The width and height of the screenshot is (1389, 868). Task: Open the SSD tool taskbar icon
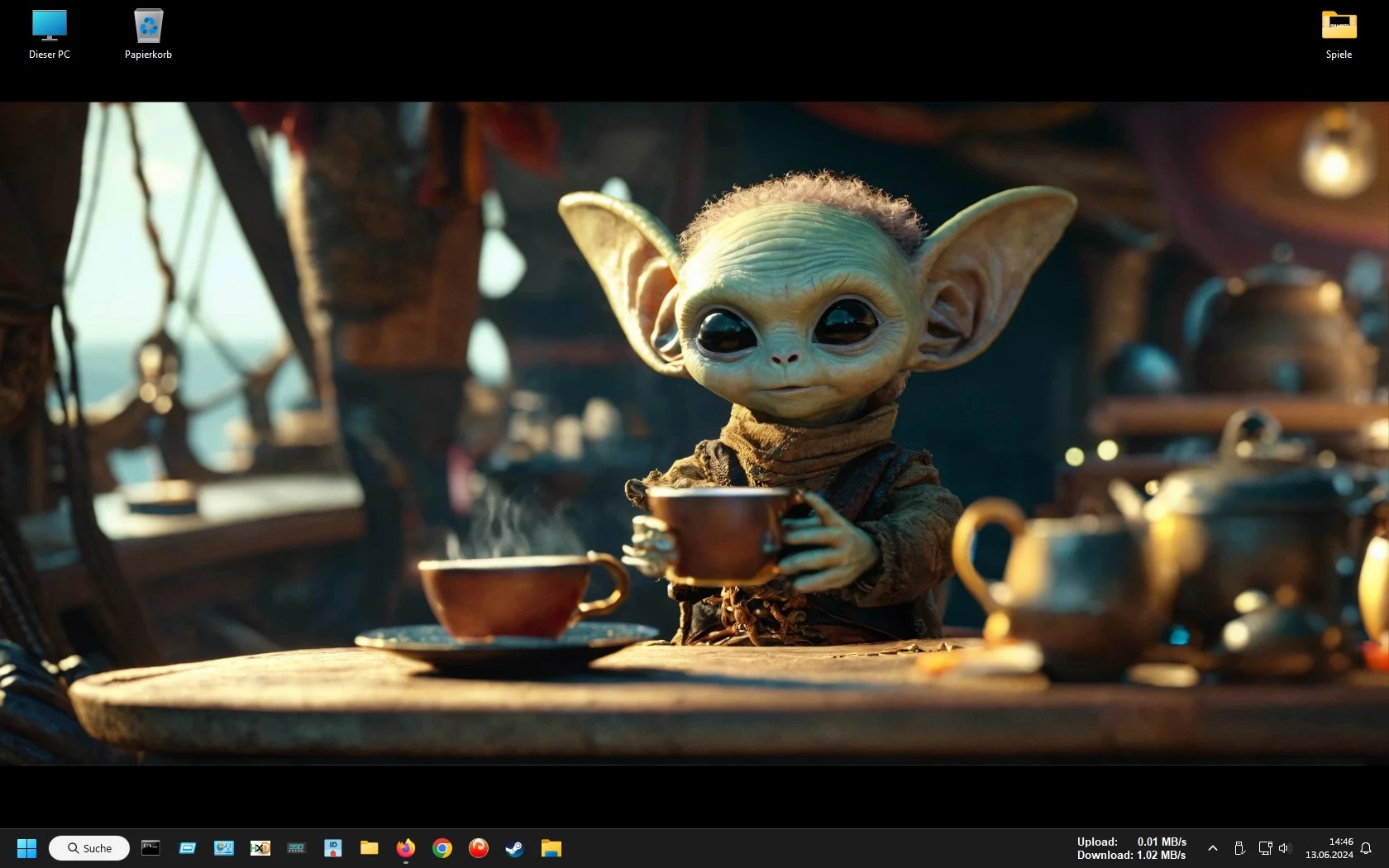click(297, 847)
